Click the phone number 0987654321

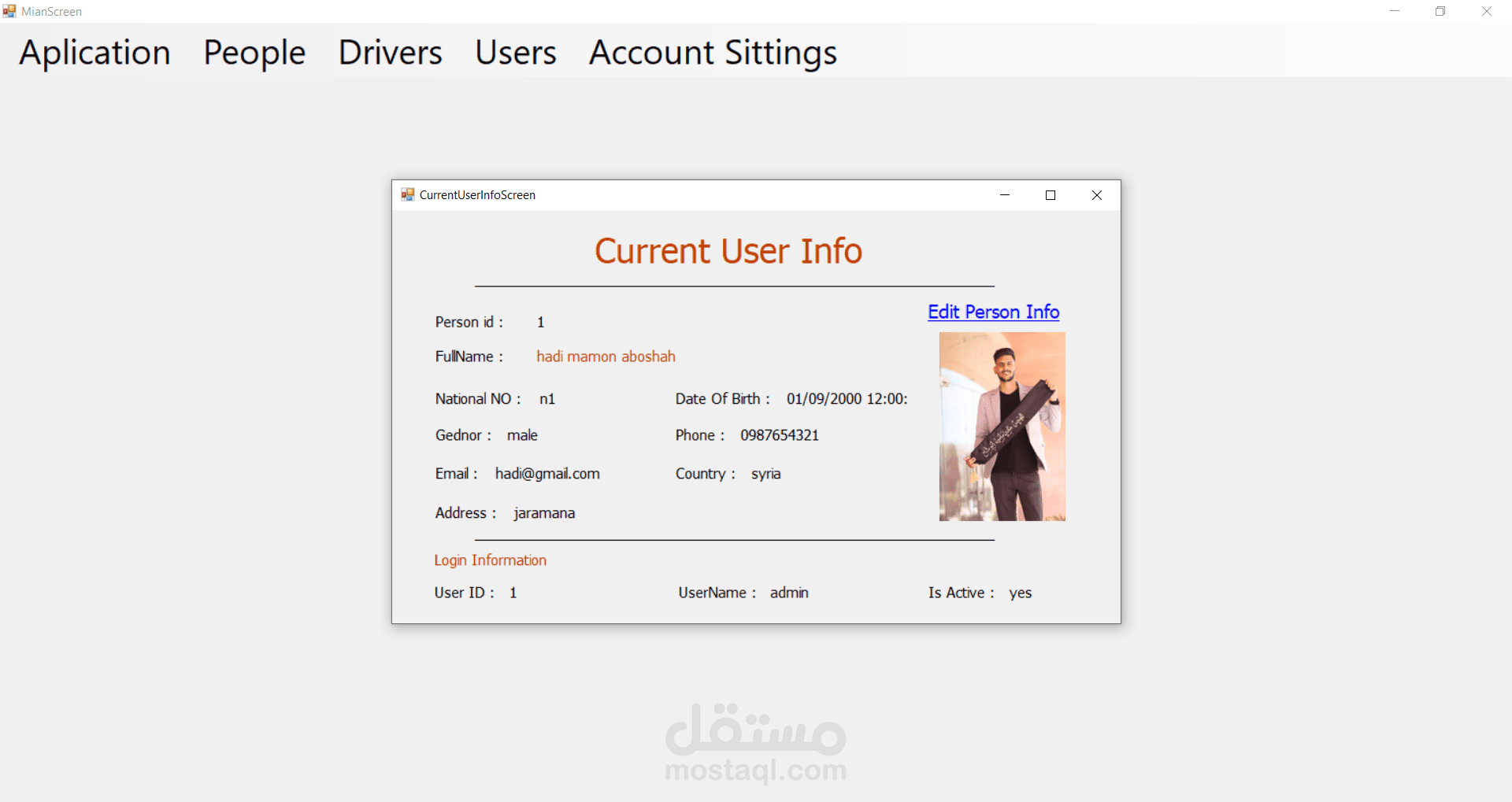pos(780,435)
